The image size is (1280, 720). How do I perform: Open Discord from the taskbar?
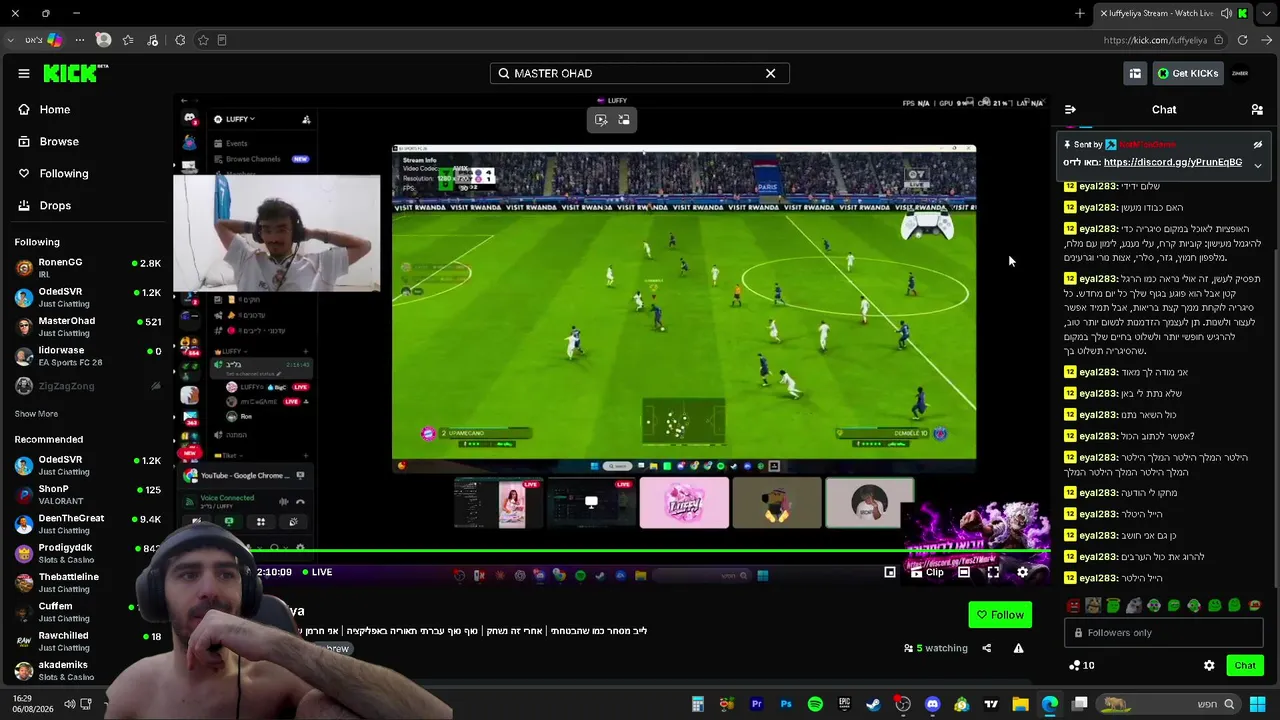point(932,704)
